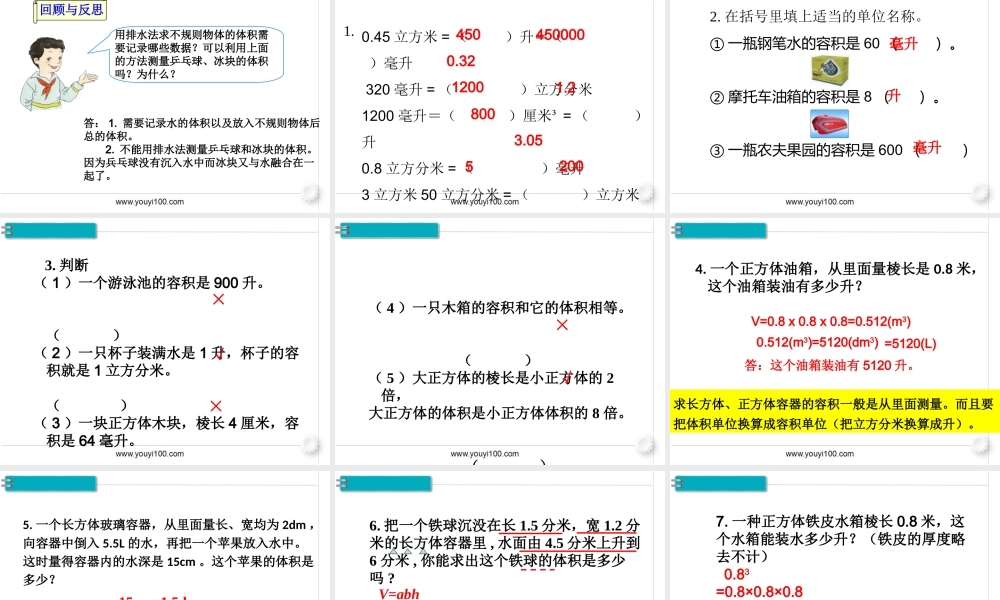This screenshot has width=1000, height=600.
Task: Select the 回顾与反思 title tab
Action: click(68, 12)
